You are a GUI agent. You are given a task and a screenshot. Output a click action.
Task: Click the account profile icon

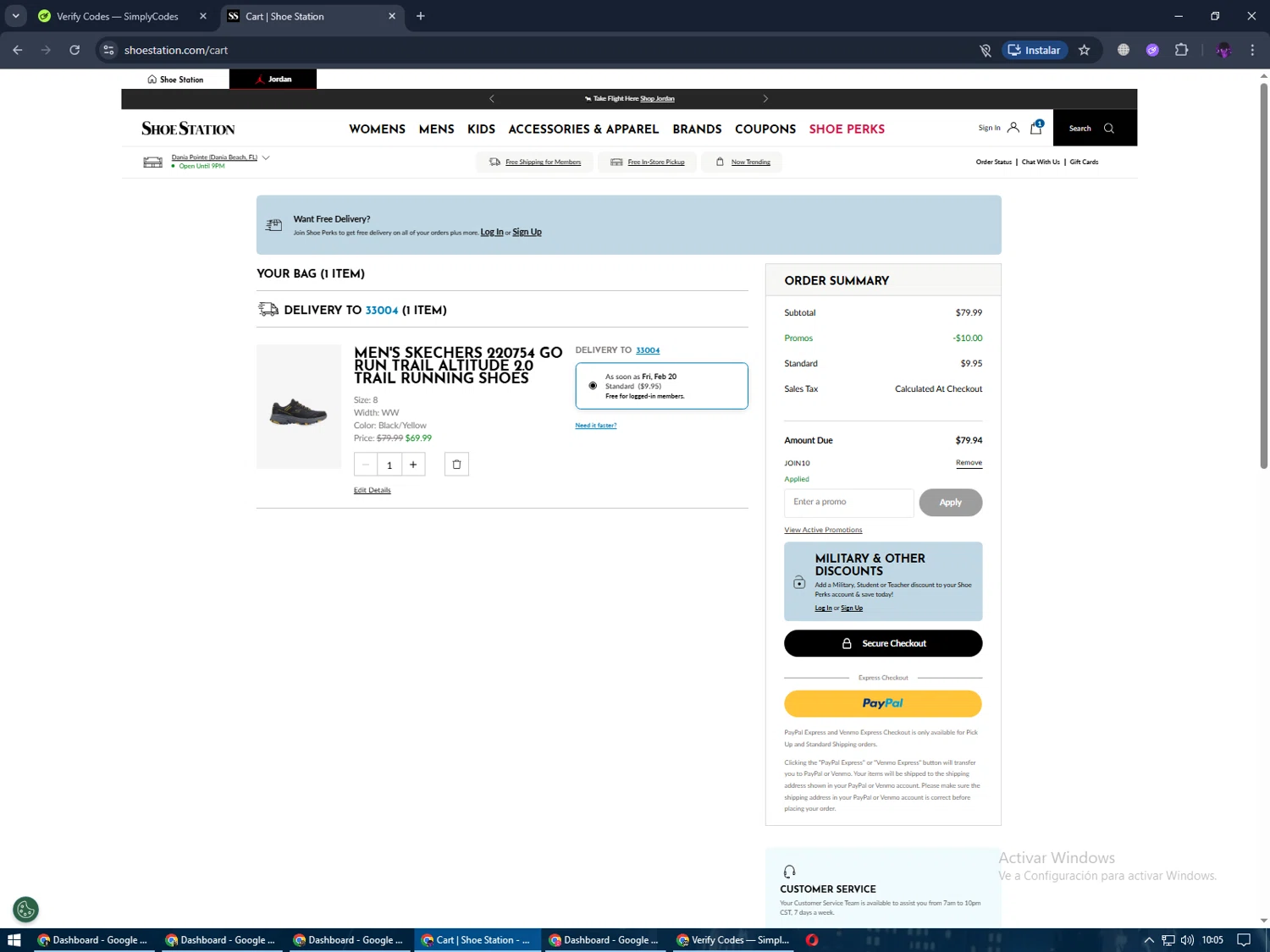click(x=1013, y=128)
